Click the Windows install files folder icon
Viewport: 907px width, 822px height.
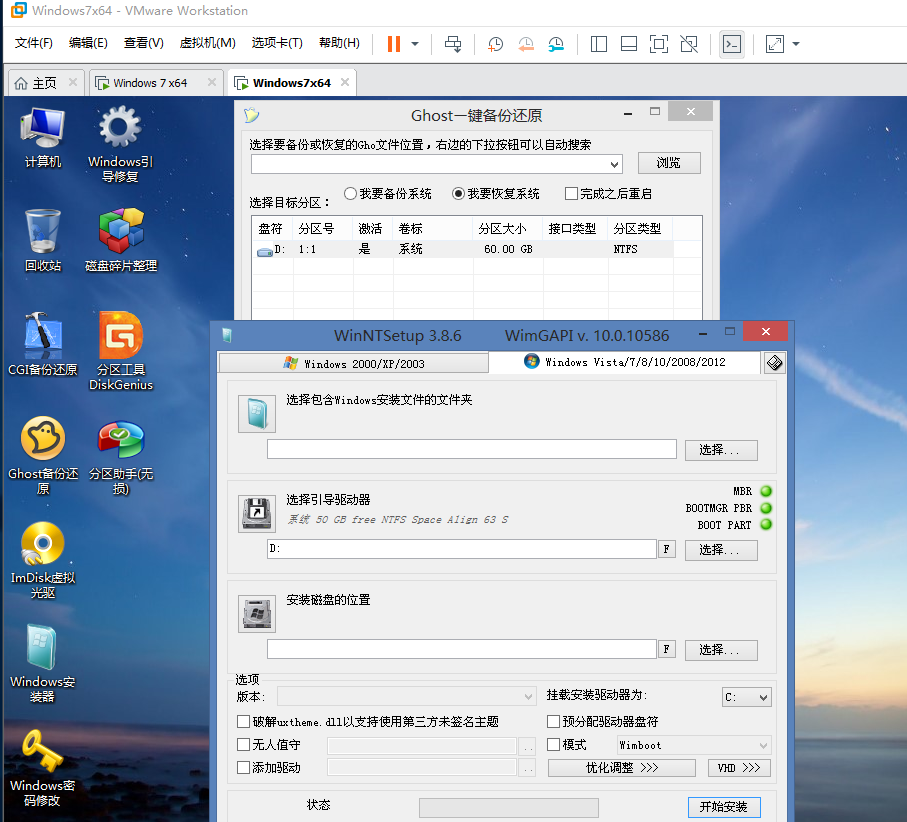click(257, 414)
